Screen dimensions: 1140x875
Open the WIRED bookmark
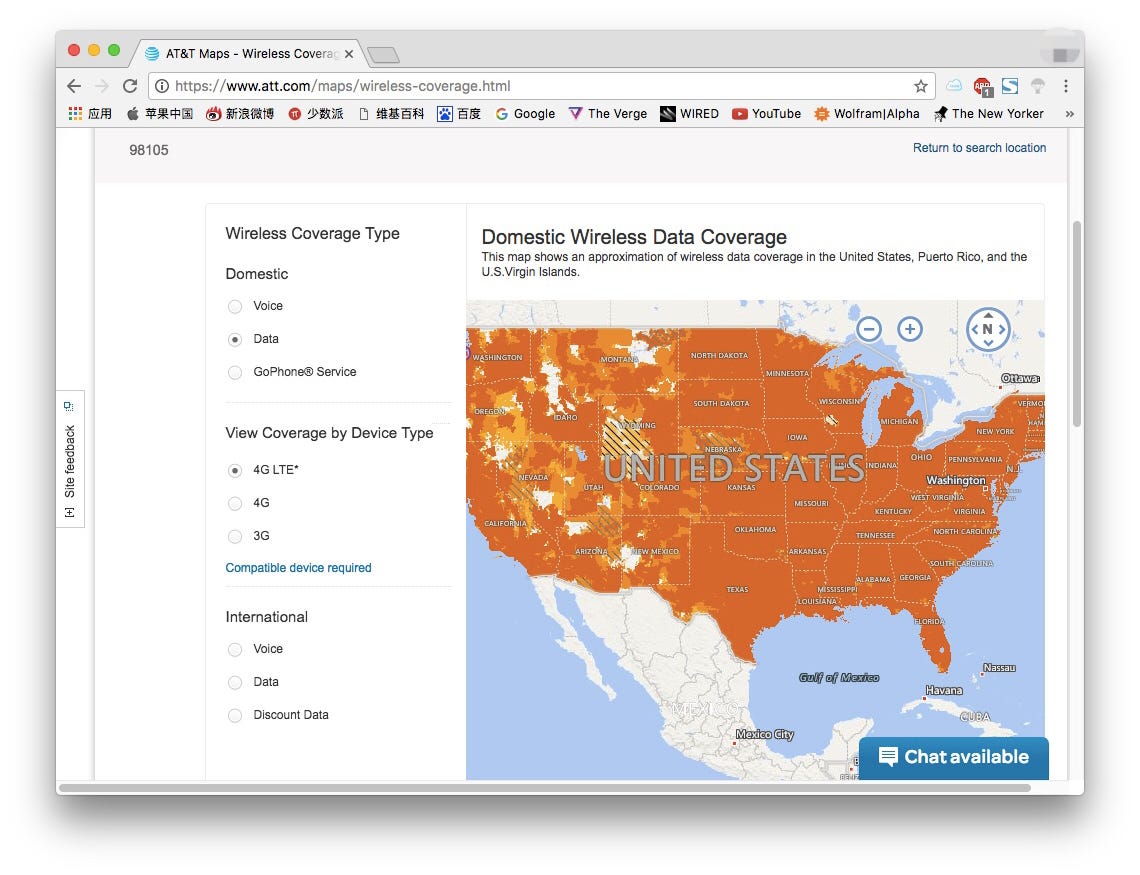point(689,113)
